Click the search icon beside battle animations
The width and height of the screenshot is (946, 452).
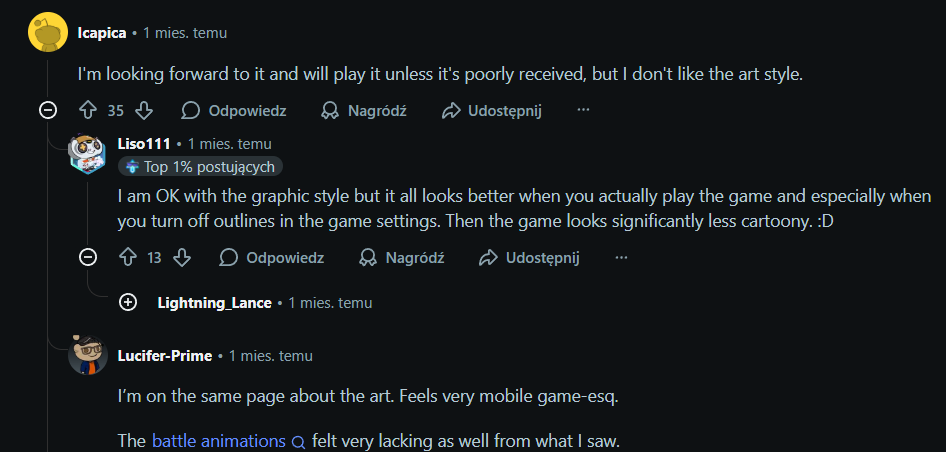click(297, 442)
